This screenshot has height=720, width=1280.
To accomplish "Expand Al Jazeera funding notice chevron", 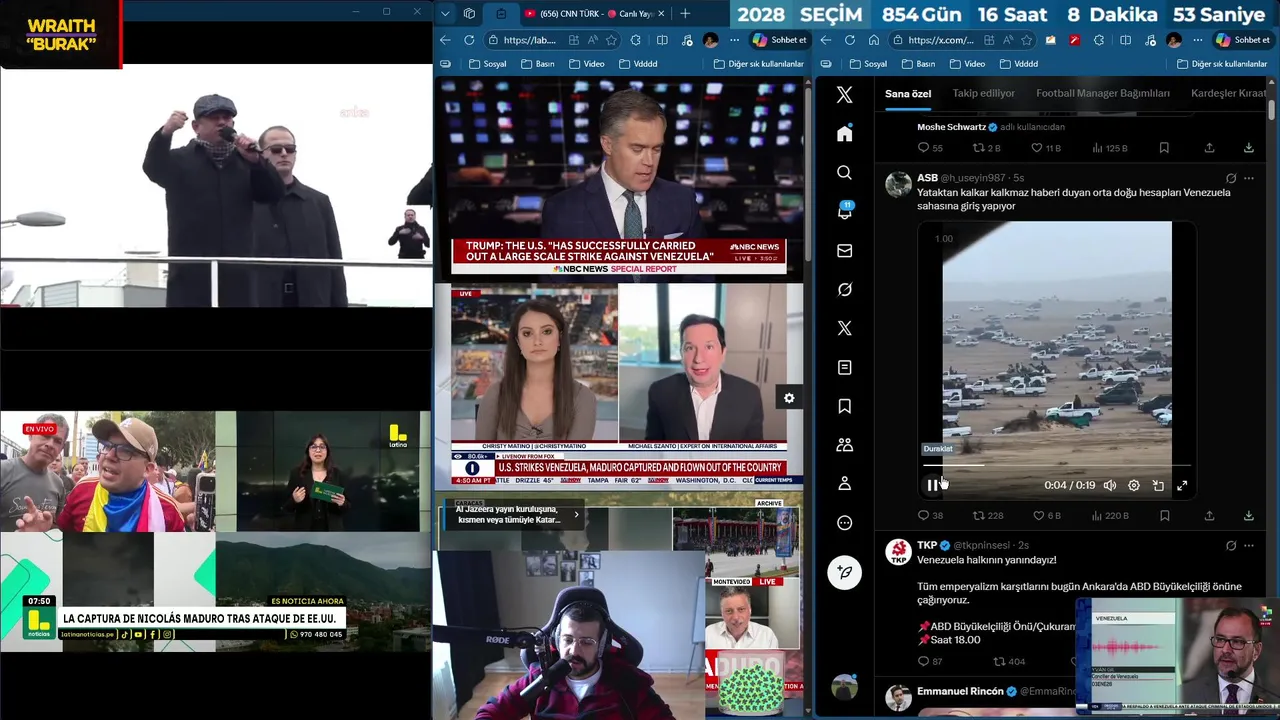I will (x=576, y=515).
